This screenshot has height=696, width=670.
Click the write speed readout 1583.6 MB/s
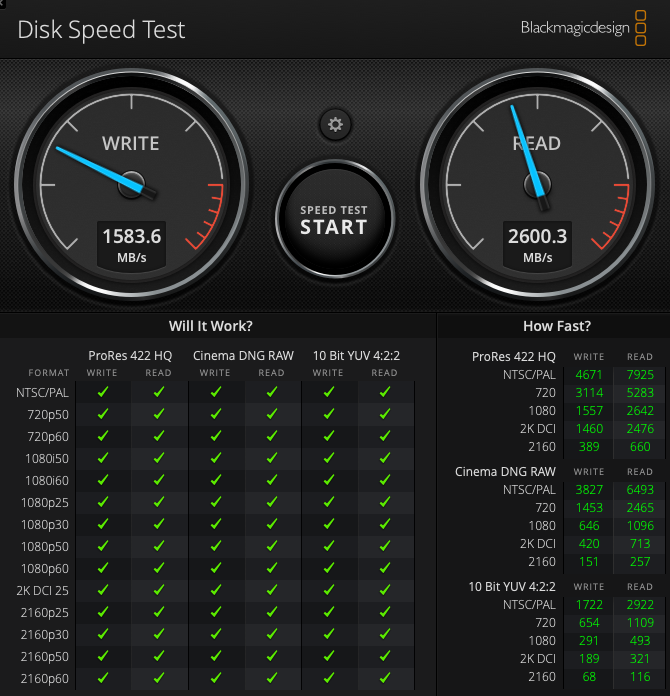click(131, 245)
